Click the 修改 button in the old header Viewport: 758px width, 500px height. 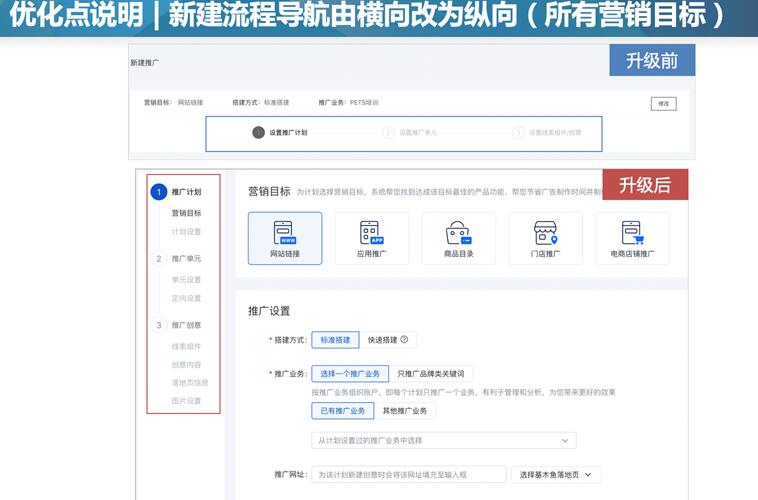point(664,103)
